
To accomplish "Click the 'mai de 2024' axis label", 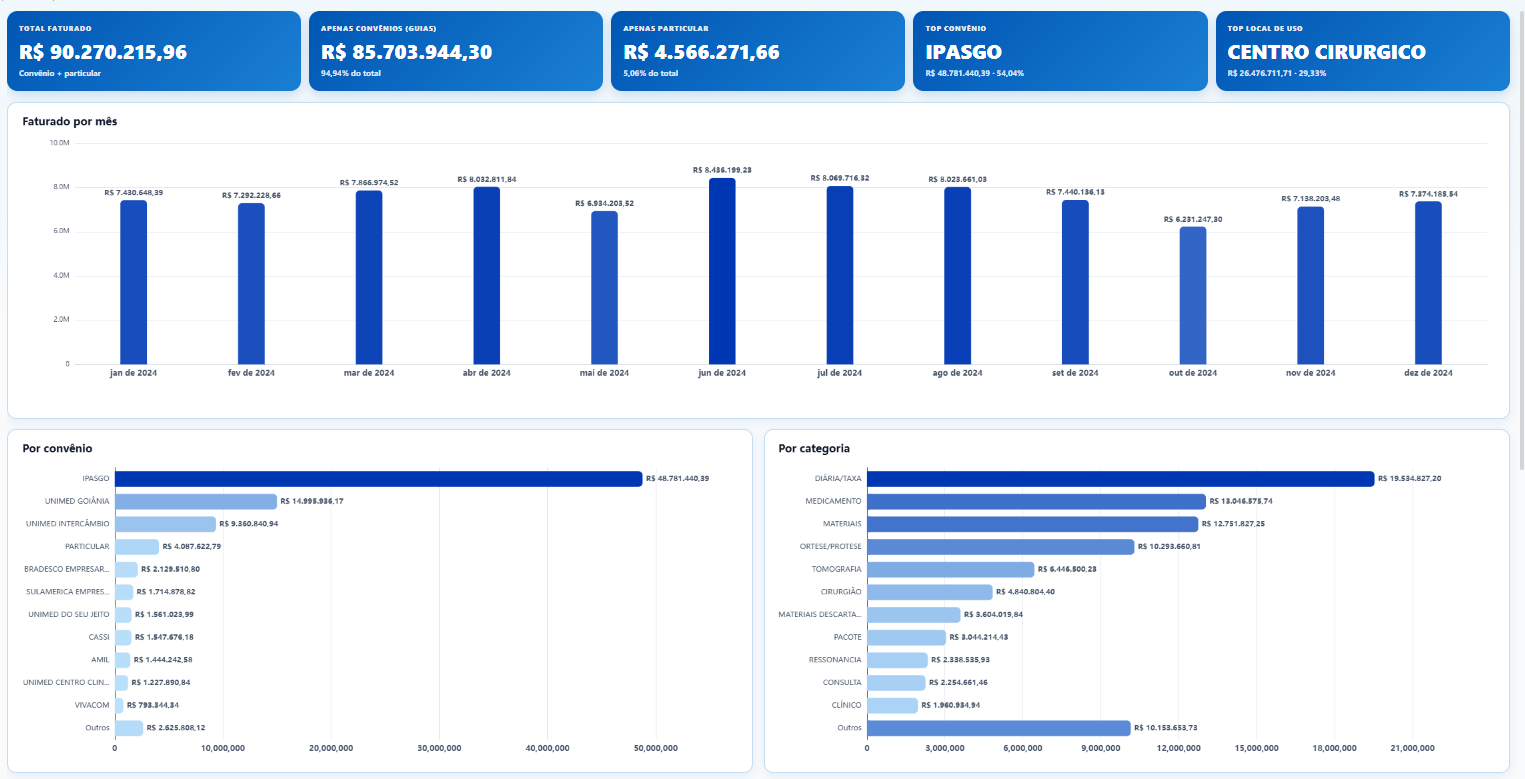I will point(604,373).
